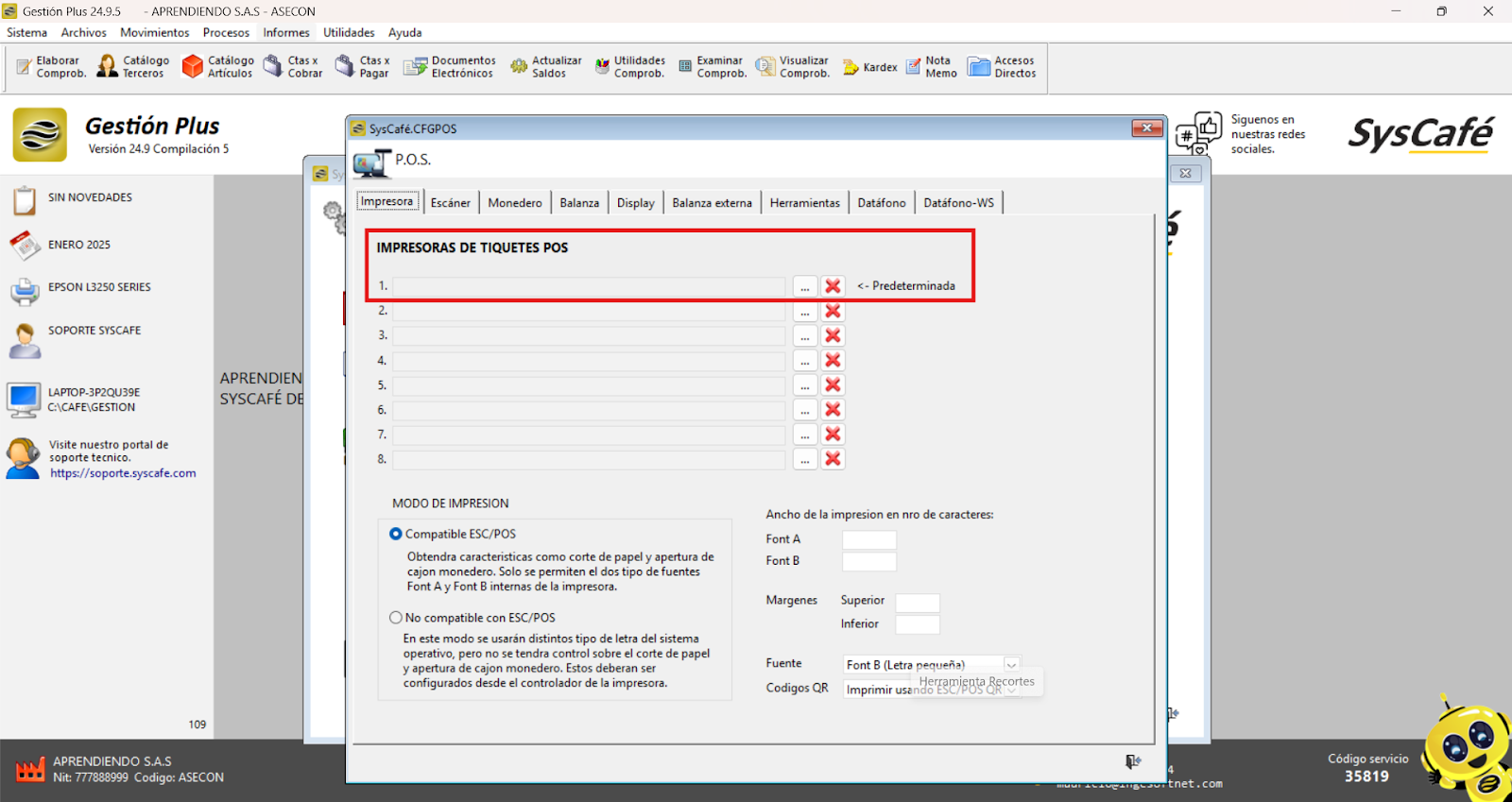Viewport: 1512px width, 802px height.
Task: Switch to the Balanza externa tab
Action: 712,203
